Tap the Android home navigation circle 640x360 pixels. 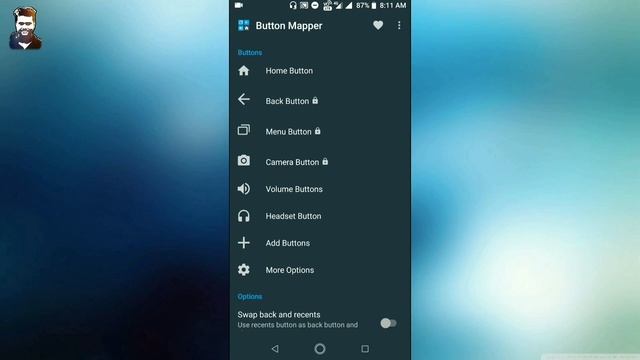(320, 349)
